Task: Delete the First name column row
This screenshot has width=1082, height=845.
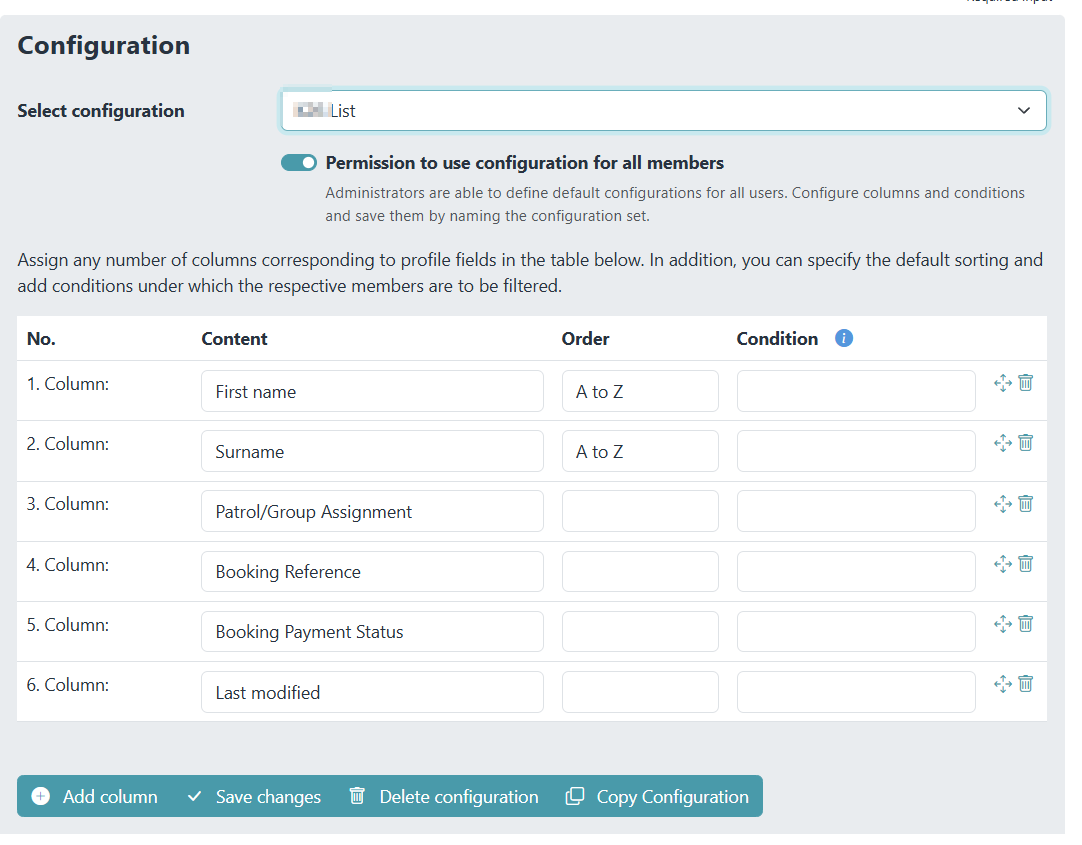Action: (x=1025, y=383)
